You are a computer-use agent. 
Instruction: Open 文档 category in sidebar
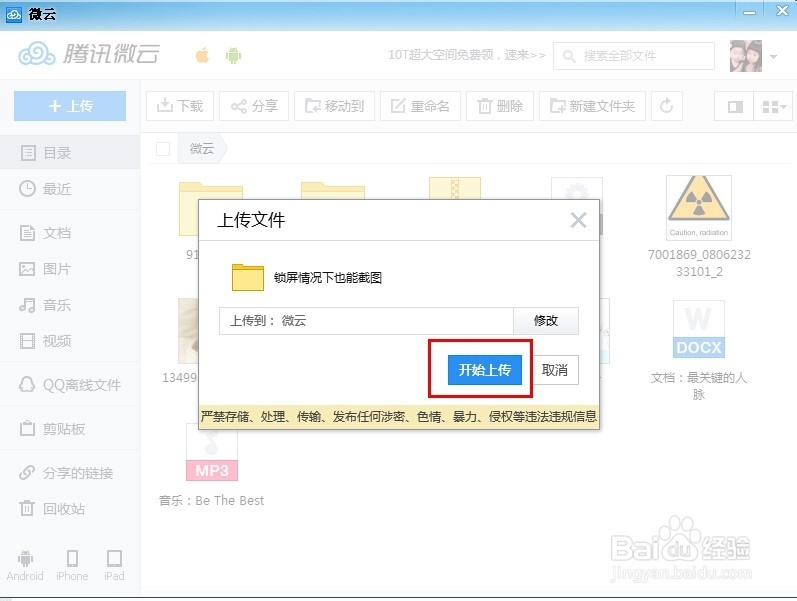point(70,233)
